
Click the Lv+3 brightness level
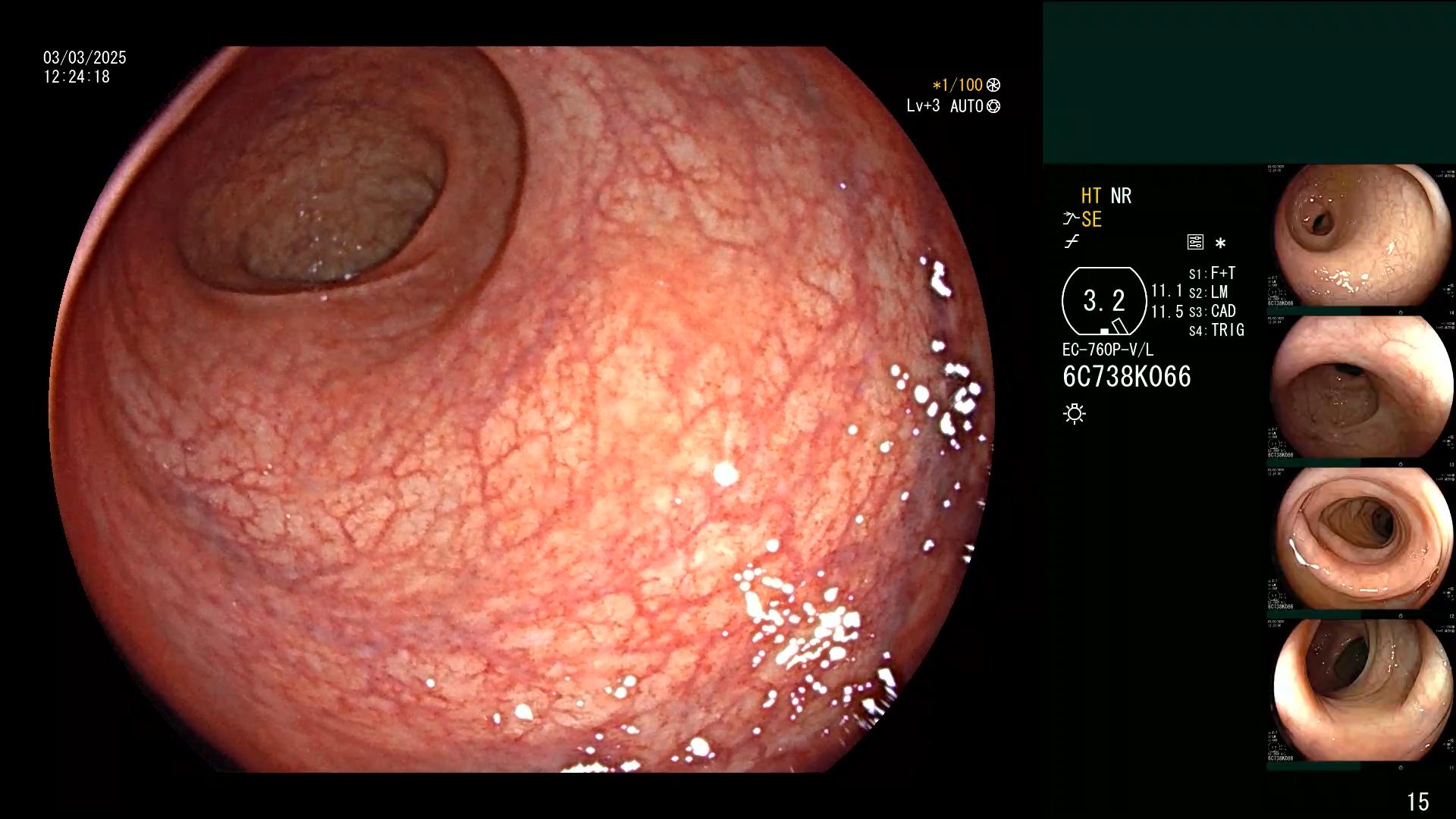click(x=923, y=106)
